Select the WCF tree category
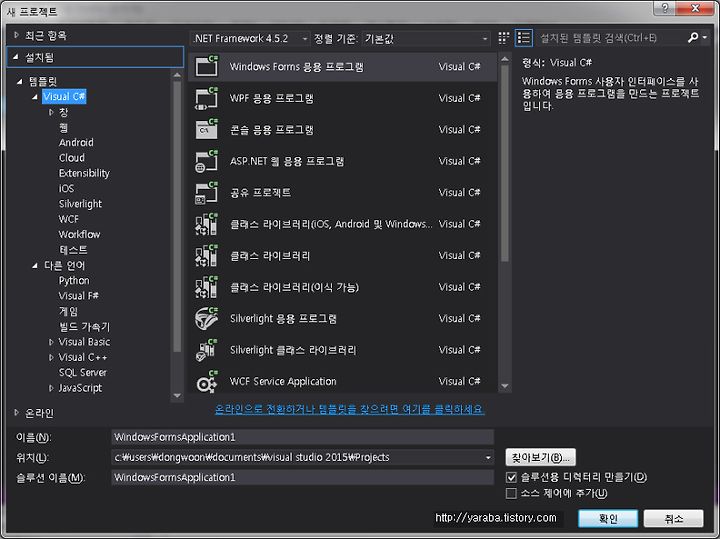Image resolution: width=720 pixels, height=539 pixels. tap(68, 219)
